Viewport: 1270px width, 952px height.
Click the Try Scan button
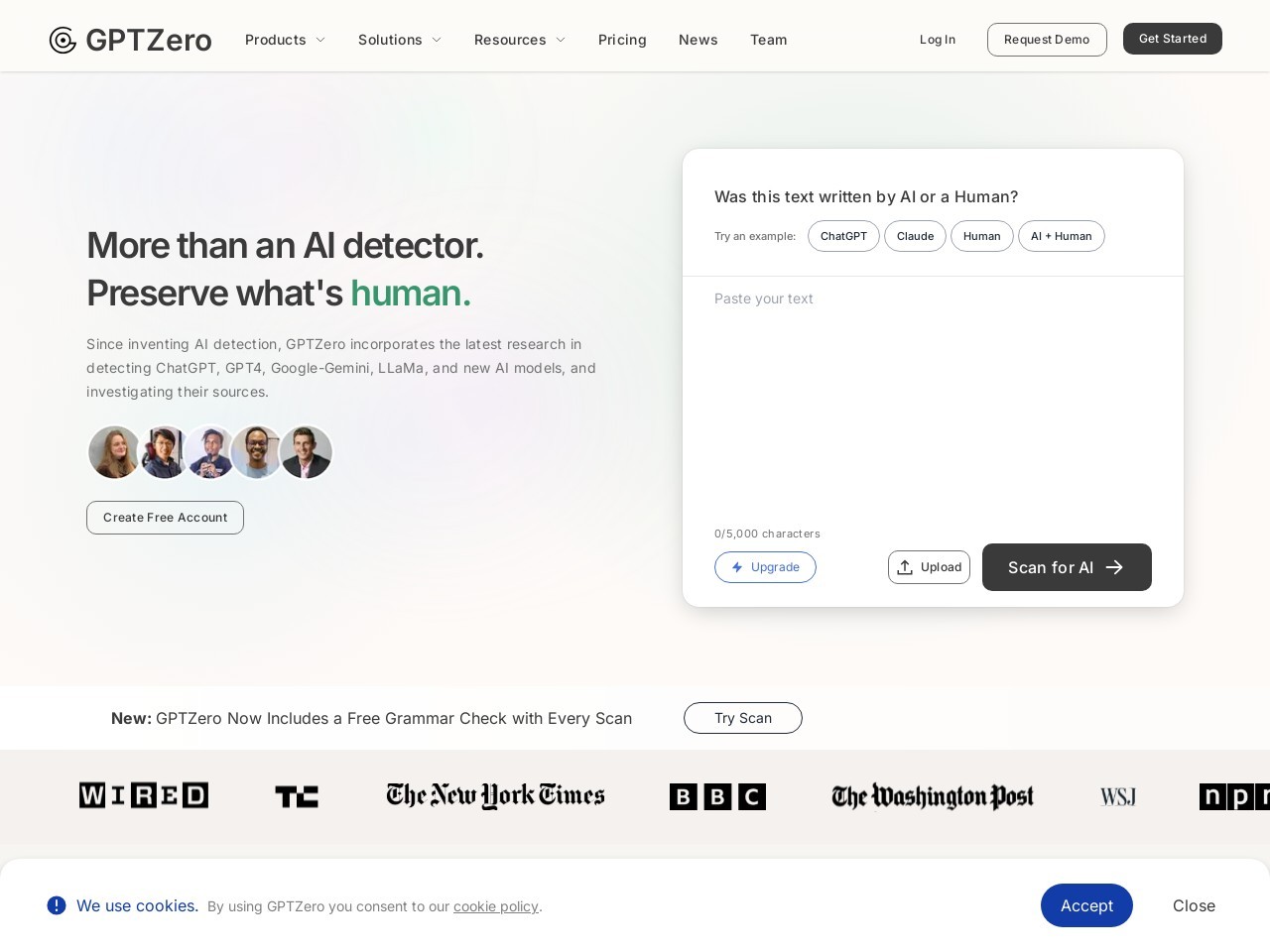click(743, 718)
